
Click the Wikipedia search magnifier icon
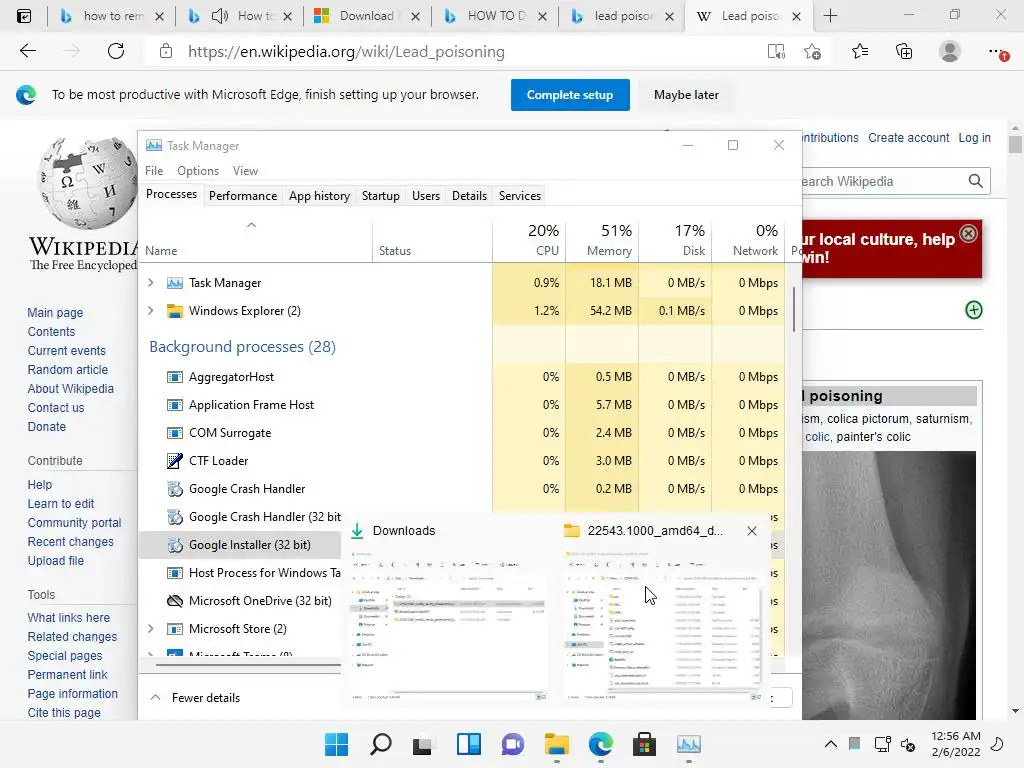[975, 181]
